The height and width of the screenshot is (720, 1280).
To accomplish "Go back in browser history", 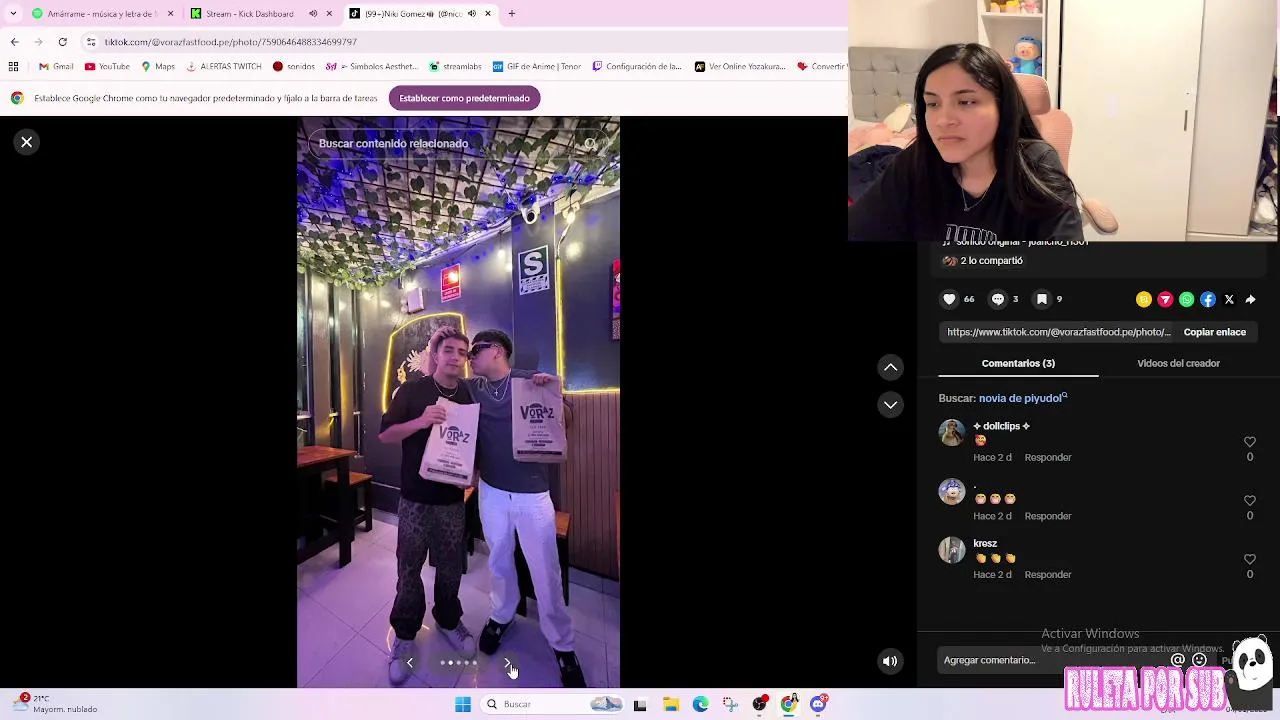I will pos(14,42).
